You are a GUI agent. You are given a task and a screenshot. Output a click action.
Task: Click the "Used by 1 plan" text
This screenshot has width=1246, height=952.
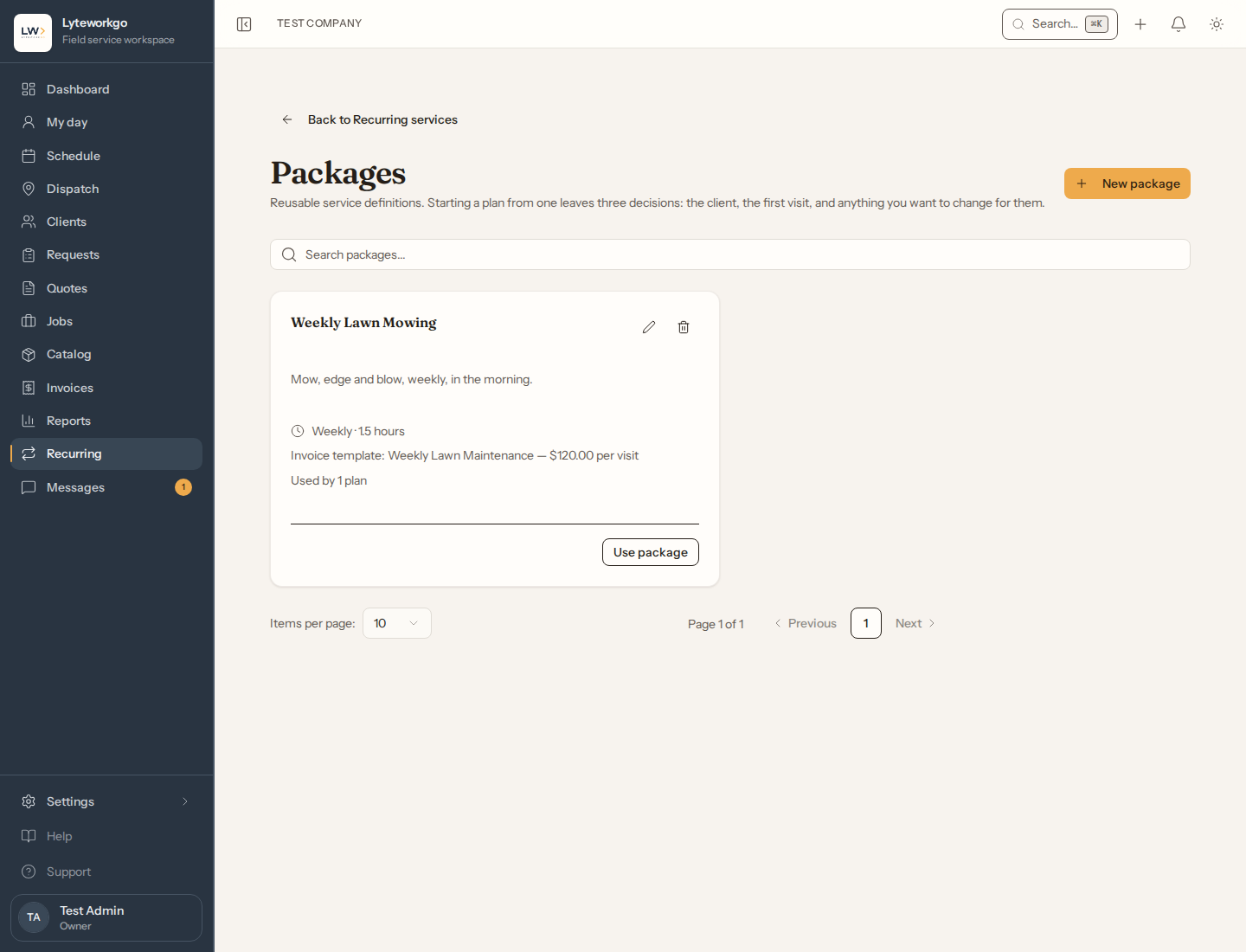[x=329, y=480]
